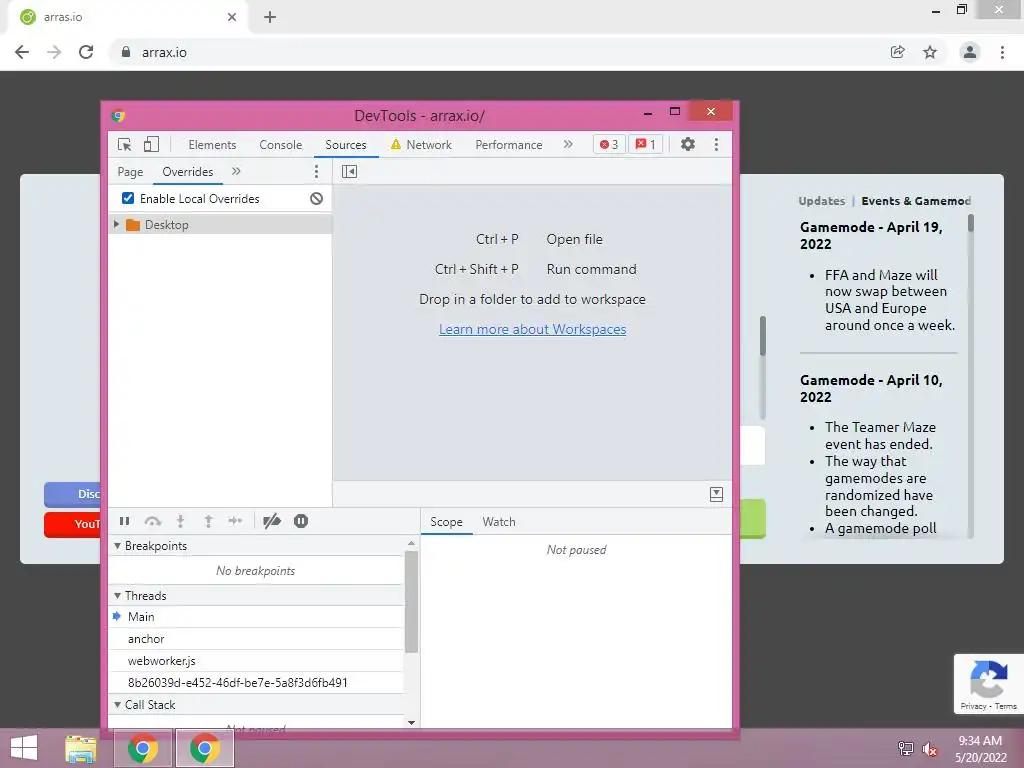Toggle pause on exceptions icon

[x=300, y=521]
